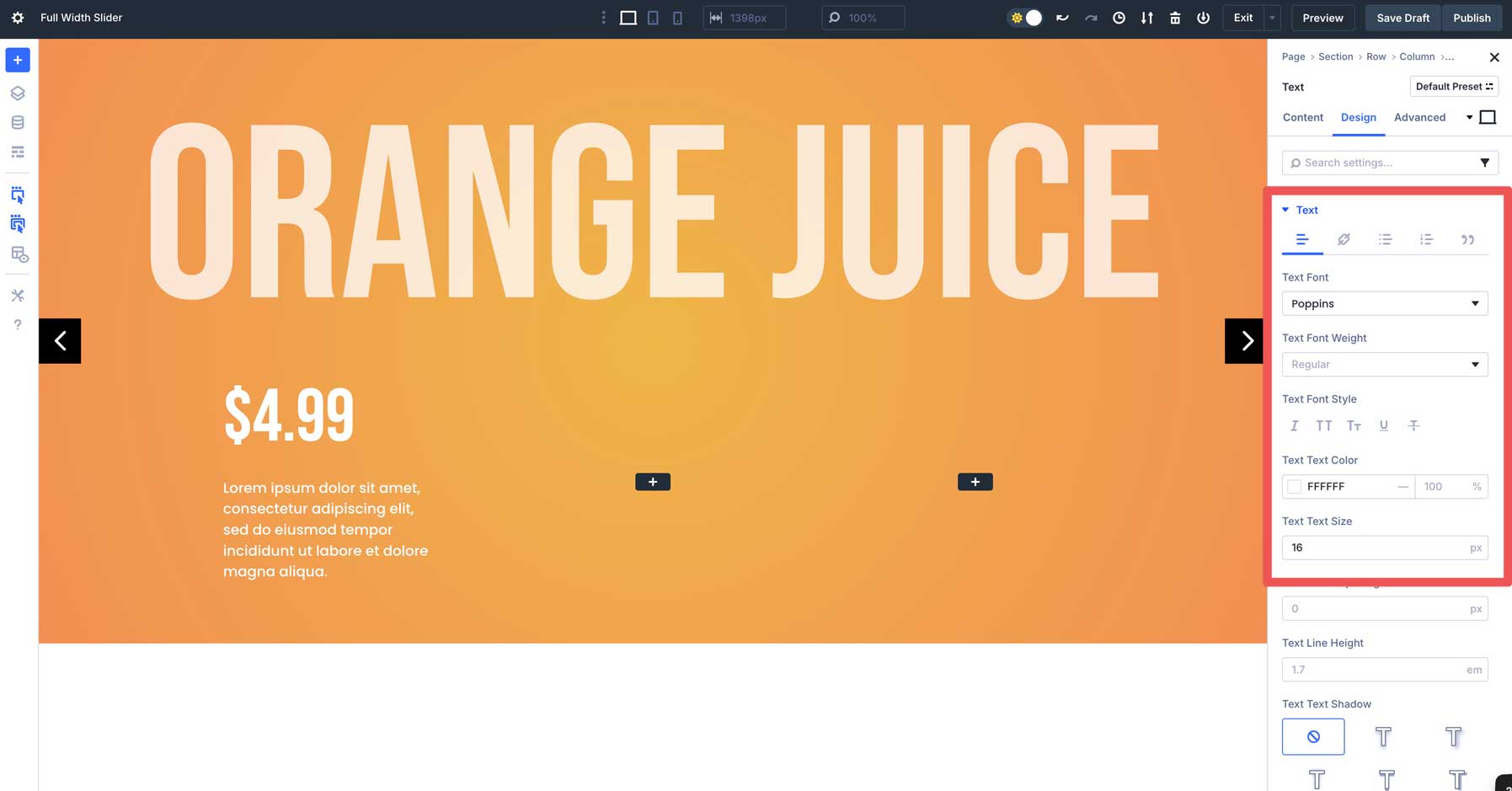Apply italic text font style
This screenshot has width=1512, height=791.
click(1295, 425)
